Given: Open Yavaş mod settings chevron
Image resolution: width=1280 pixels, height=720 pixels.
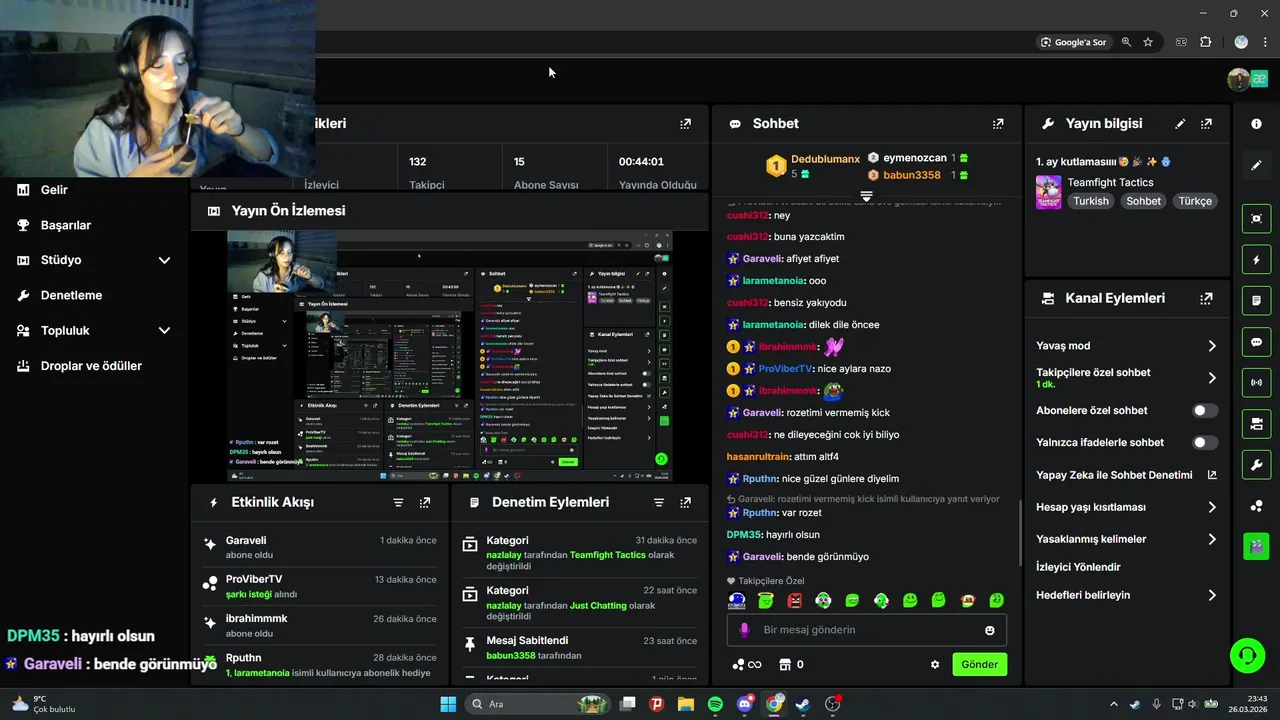Looking at the screenshot, I should pyautogui.click(x=1212, y=346).
